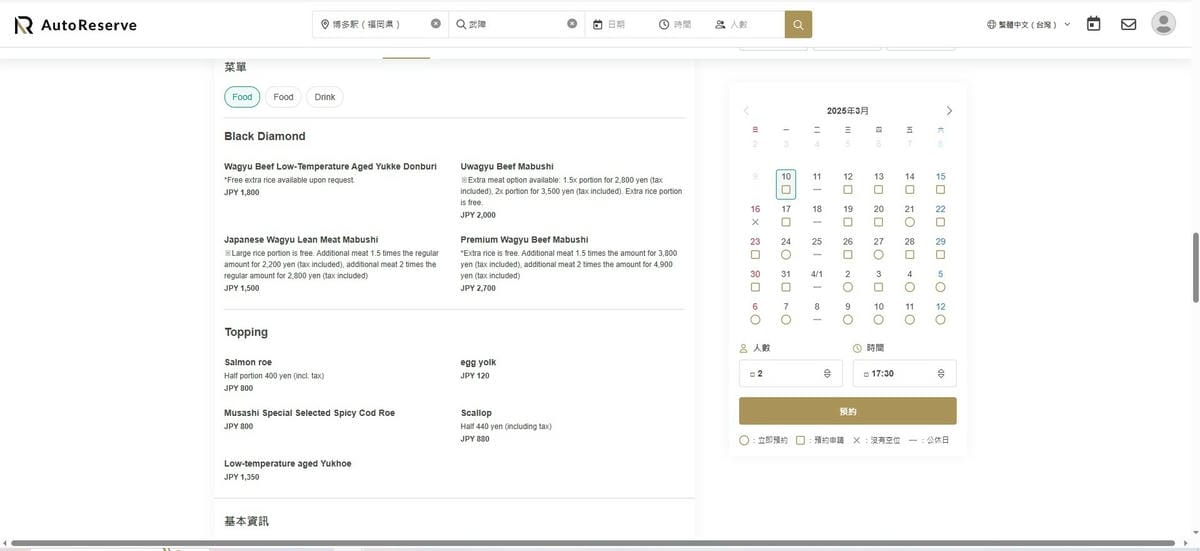1200x551 pixels.
Task: Select the second Food menu tab
Action: 284,97
